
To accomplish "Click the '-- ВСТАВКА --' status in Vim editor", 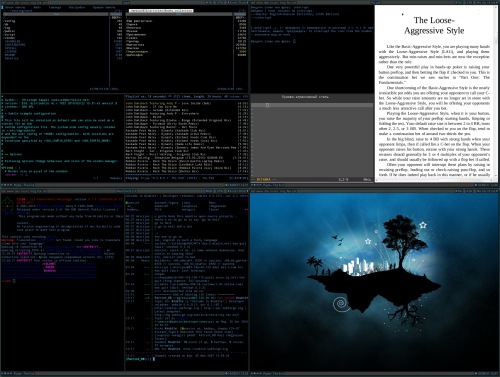I will coord(264,179).
